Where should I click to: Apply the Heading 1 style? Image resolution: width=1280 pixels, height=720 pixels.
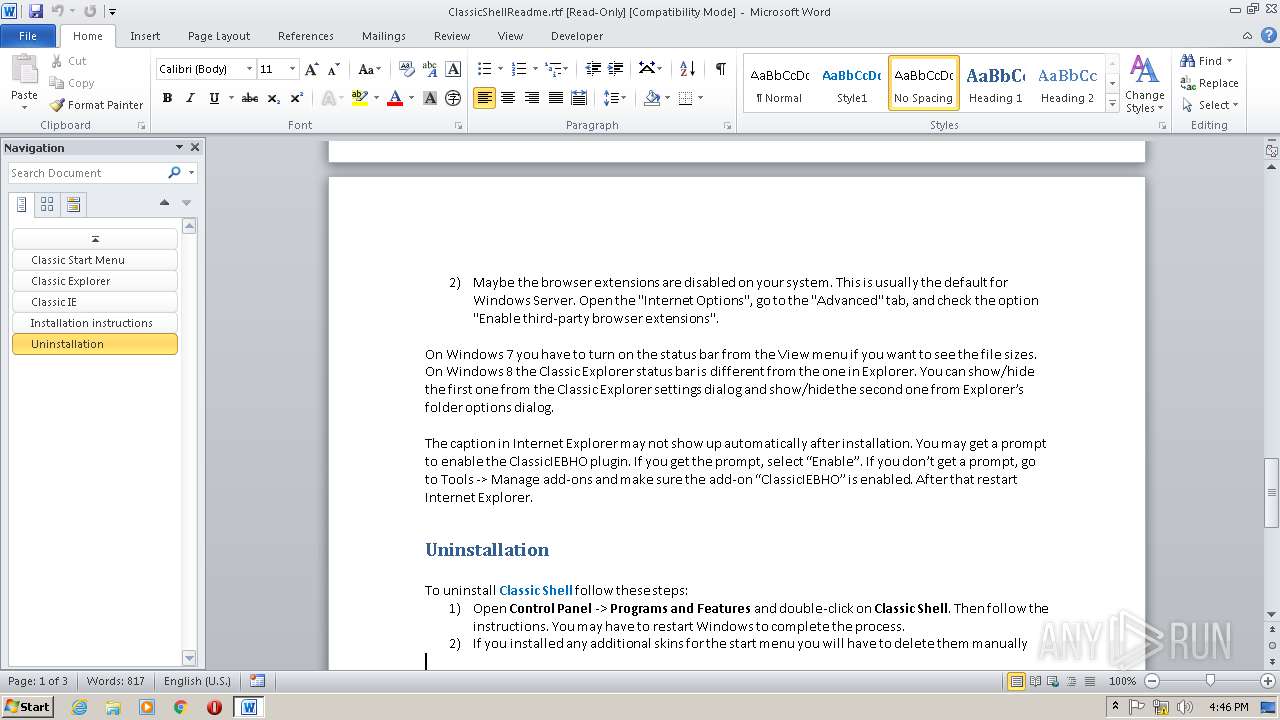[996, 83]
